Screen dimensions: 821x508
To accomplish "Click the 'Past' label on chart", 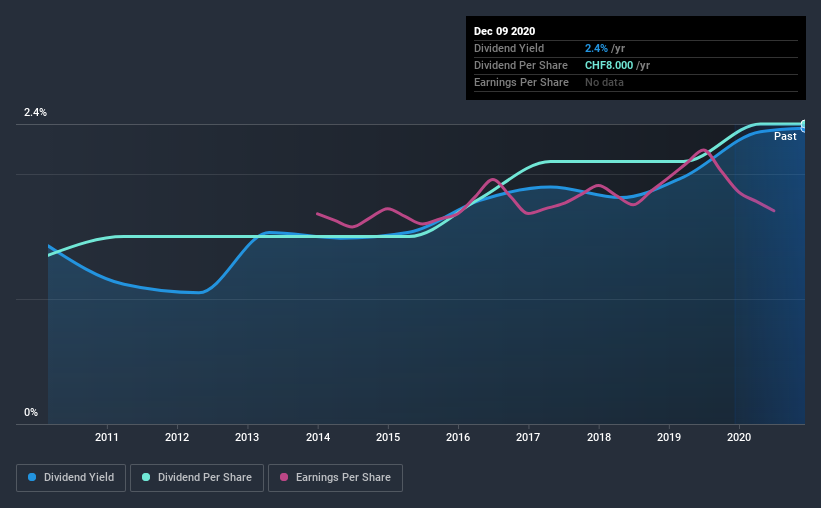I will click(x=785, y=137).
